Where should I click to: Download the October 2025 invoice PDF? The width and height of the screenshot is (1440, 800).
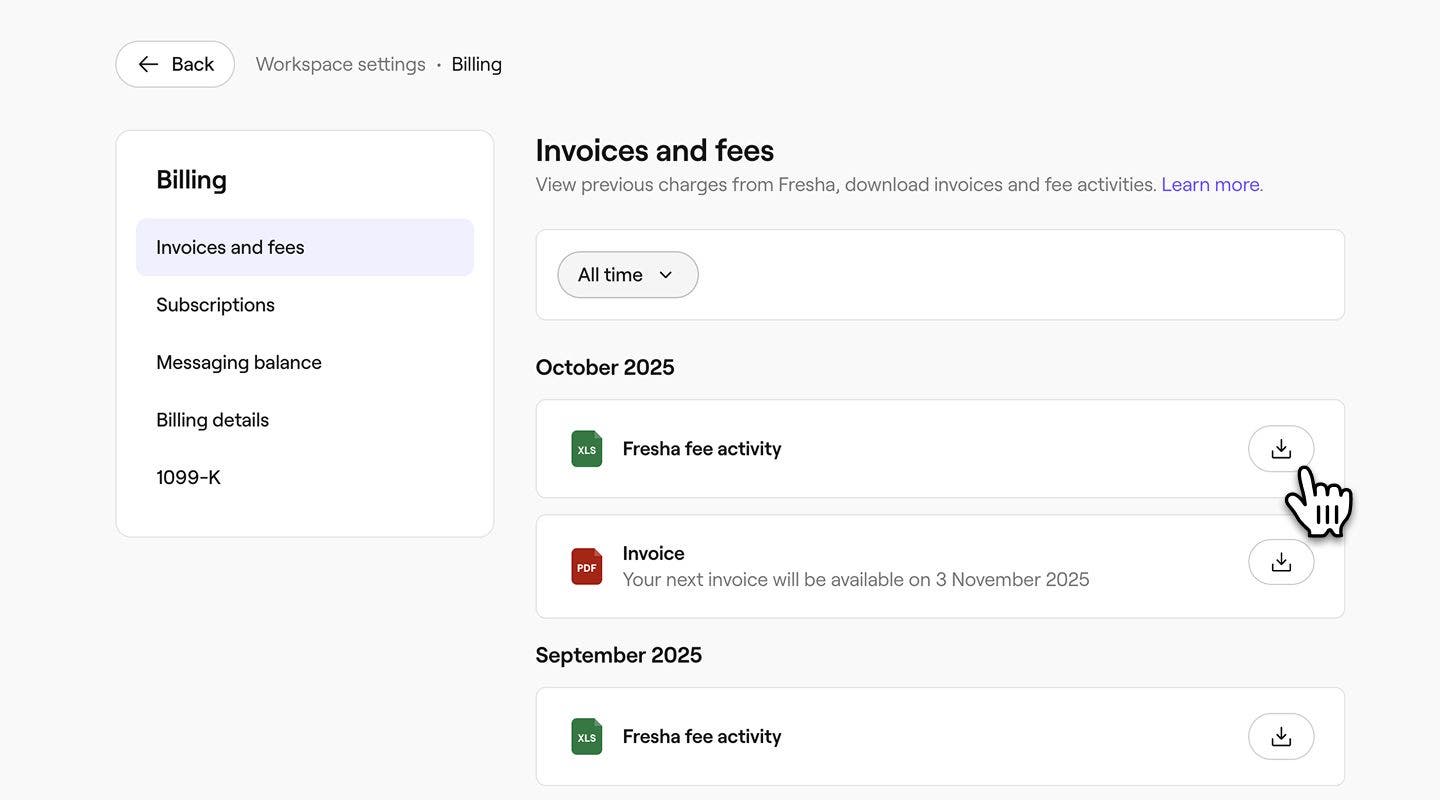point(1280,563)
